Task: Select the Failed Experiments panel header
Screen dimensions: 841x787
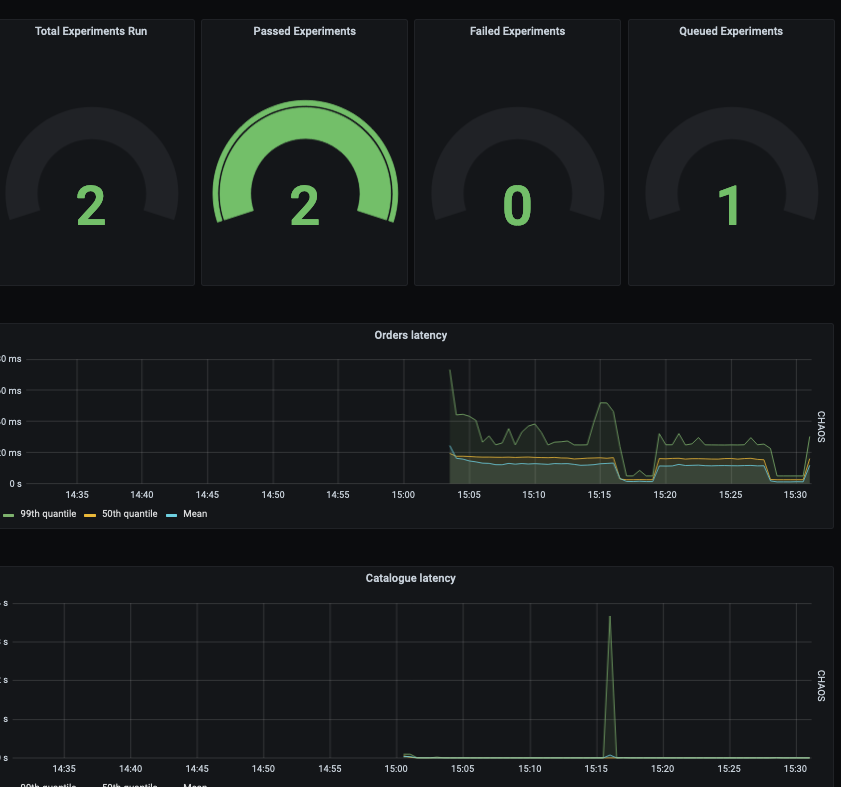Action: click(516, 31)
